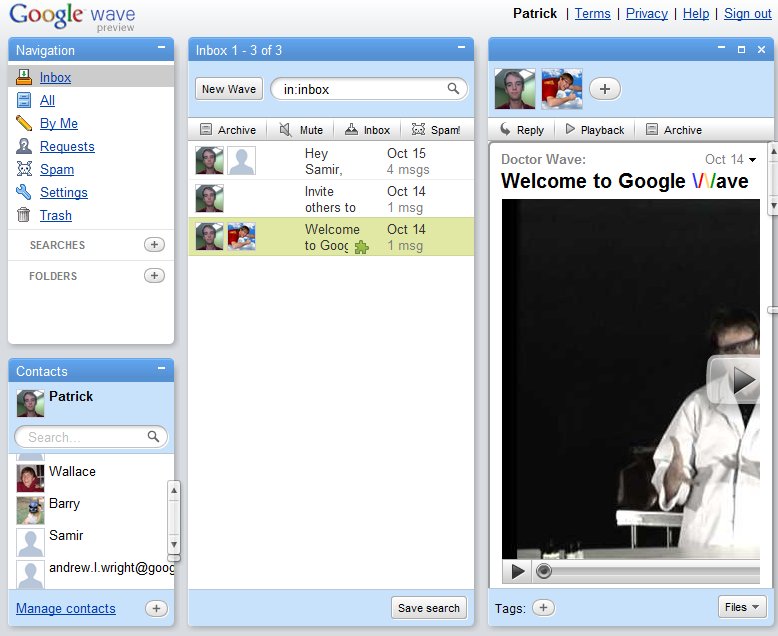Collapse the Inbox panel
Viewport: 778px width, 636px height.
(461, 48)
